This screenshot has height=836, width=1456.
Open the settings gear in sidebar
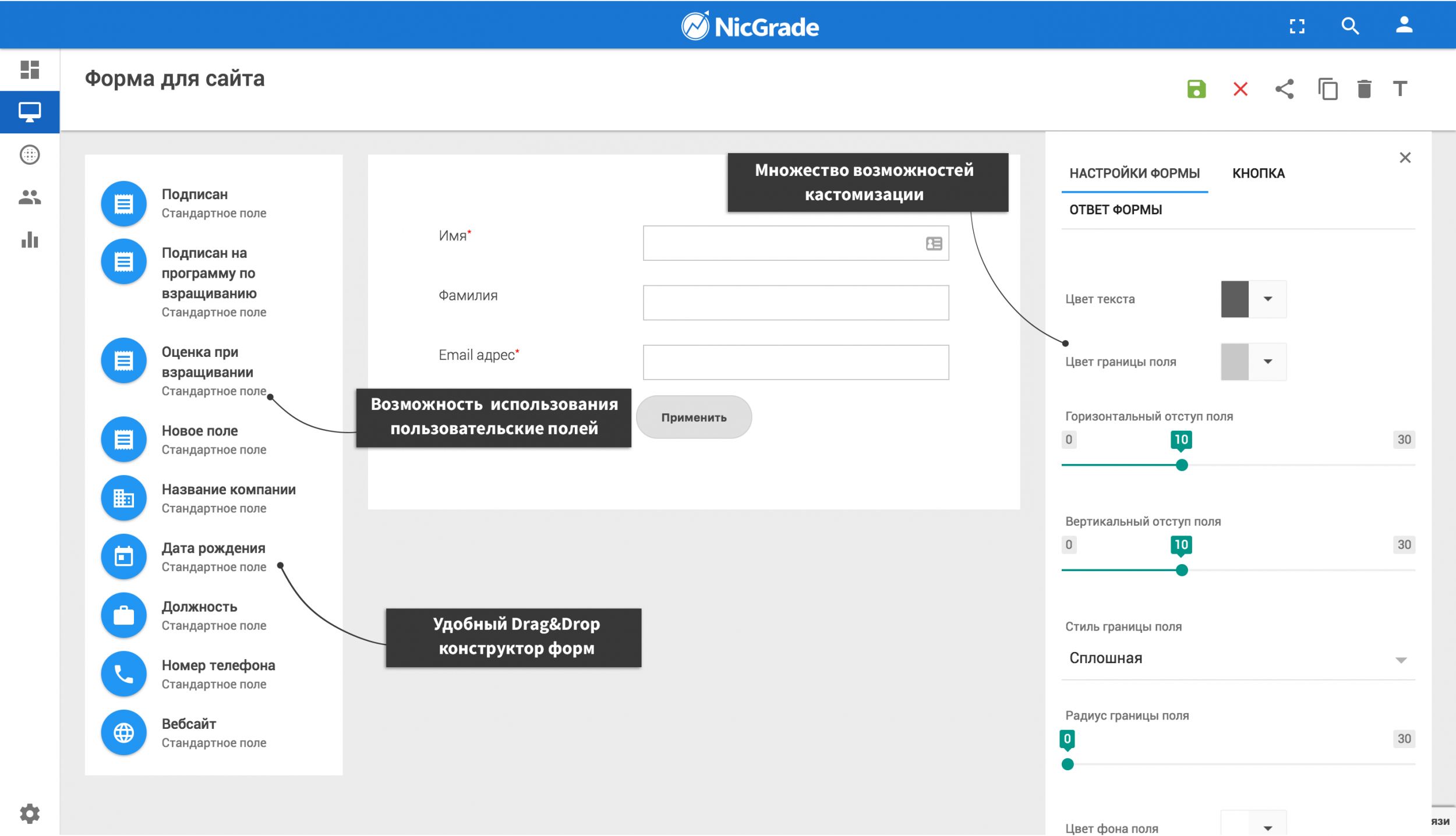[x=30, y=813]
